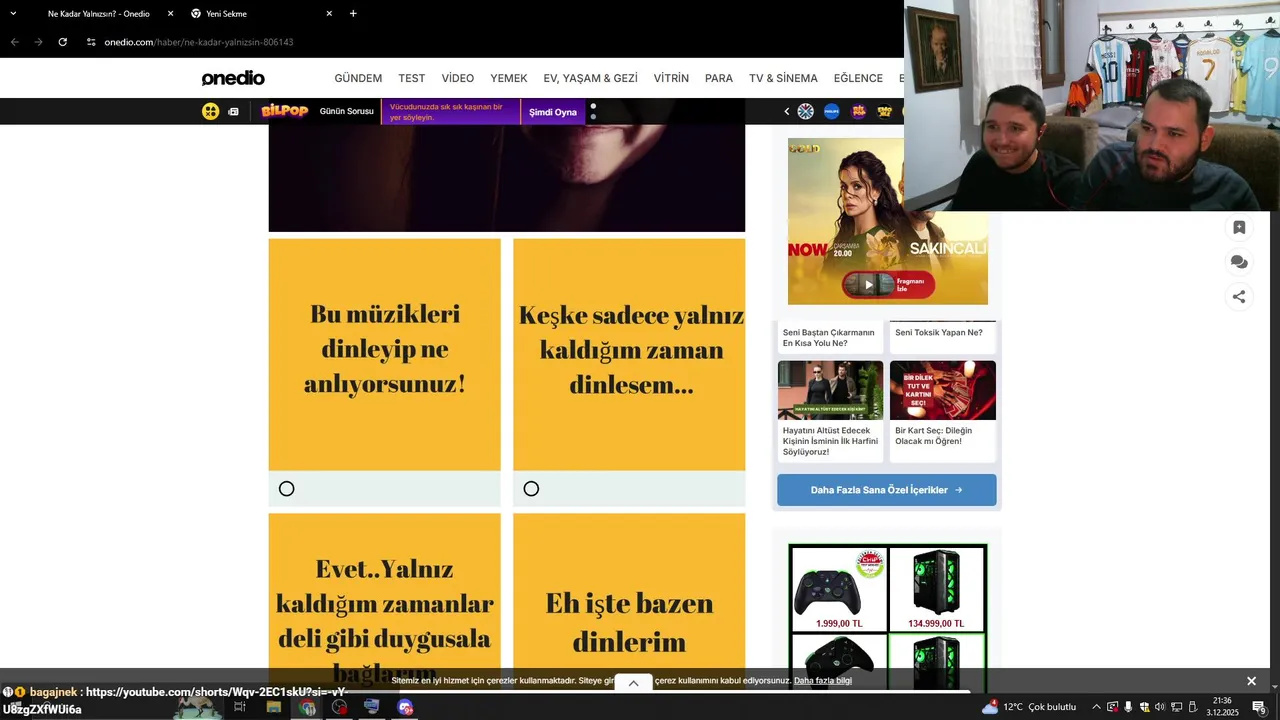
Task: Click the 'Şimdi Oyna' button
Action: pyautogui.click(x=553, y=112)
